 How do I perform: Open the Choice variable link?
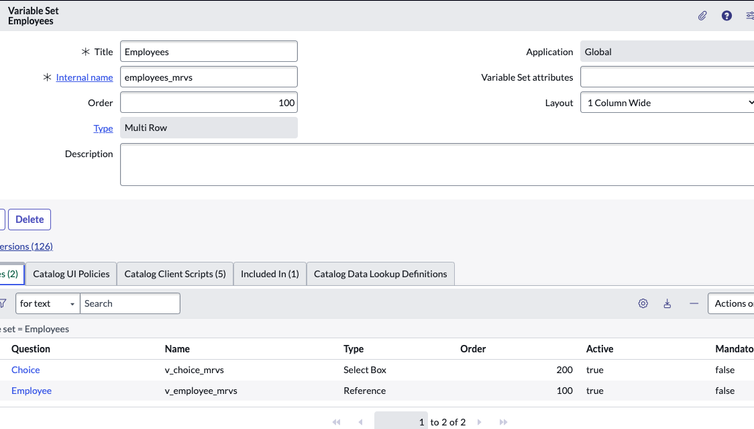point(25,370)
